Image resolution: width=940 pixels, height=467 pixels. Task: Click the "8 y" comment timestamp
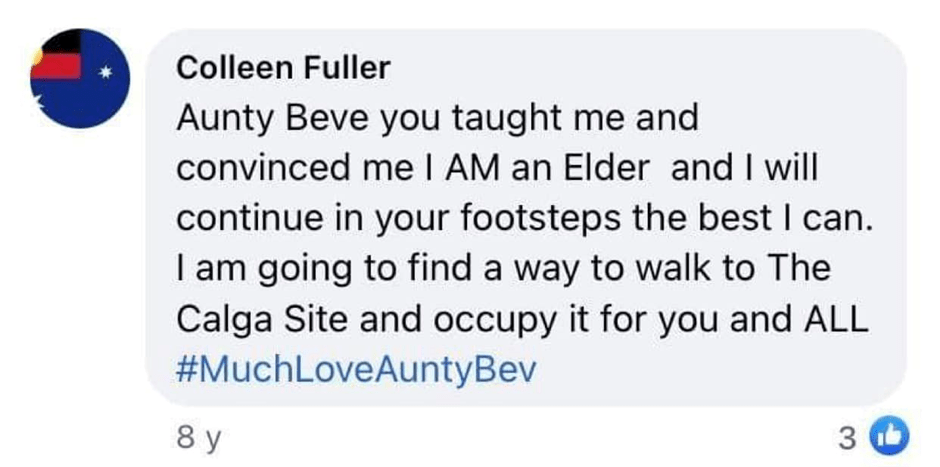tap(196, 436)
